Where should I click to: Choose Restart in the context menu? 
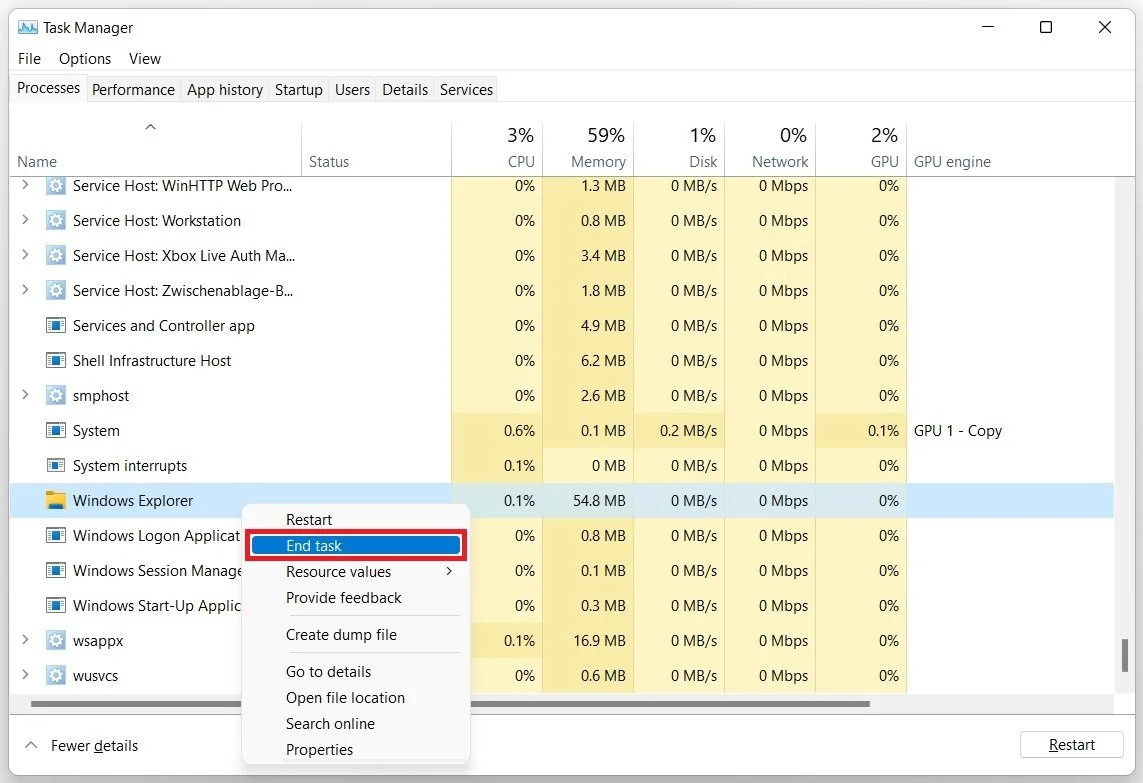click(356, 520)
